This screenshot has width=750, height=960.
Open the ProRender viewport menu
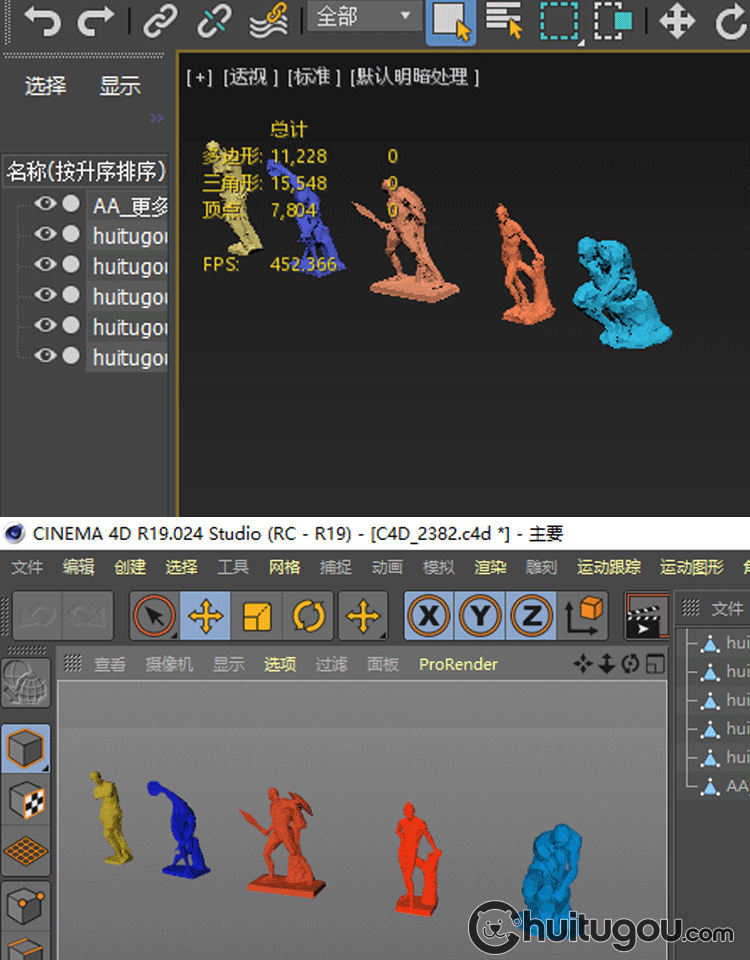458,664
